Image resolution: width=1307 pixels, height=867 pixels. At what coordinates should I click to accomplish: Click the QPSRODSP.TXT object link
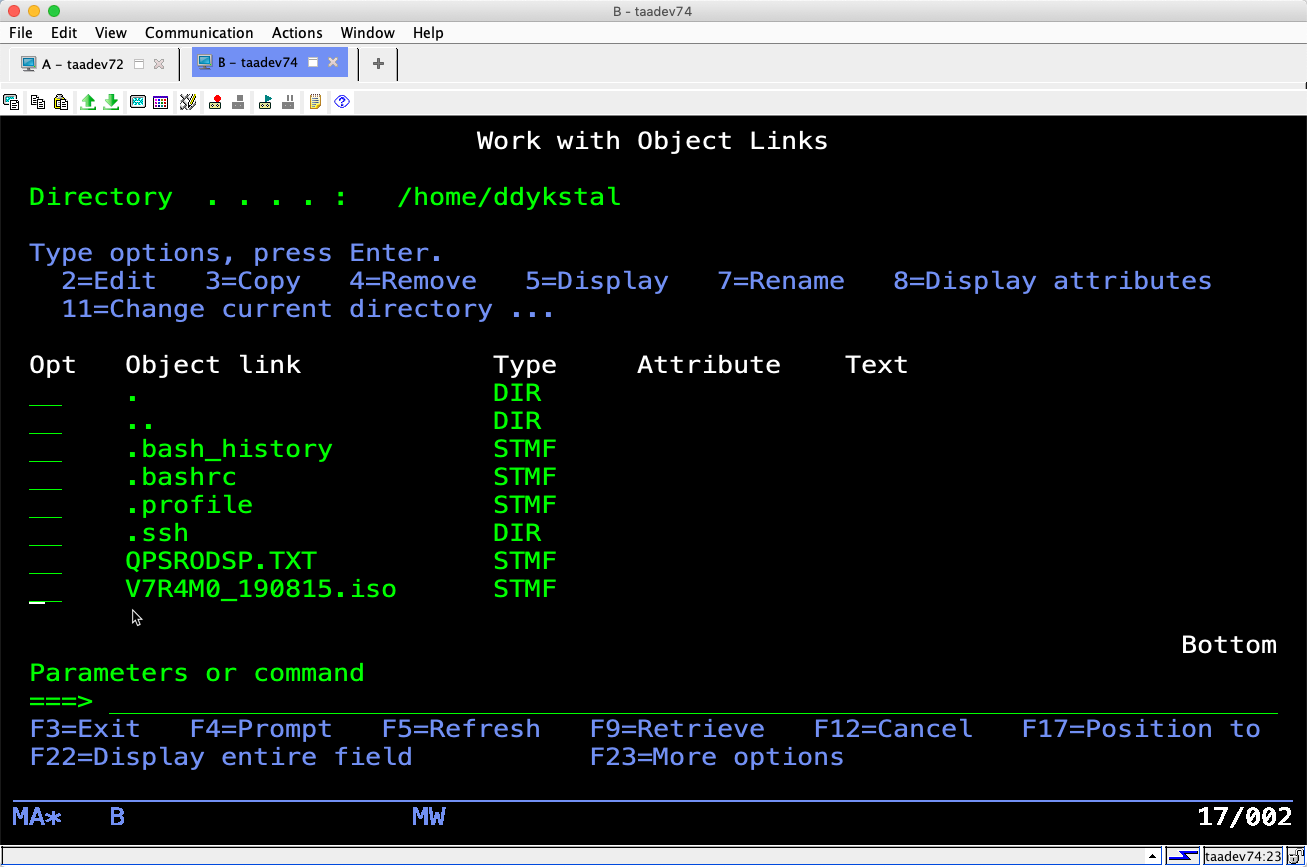coord(221,561)
